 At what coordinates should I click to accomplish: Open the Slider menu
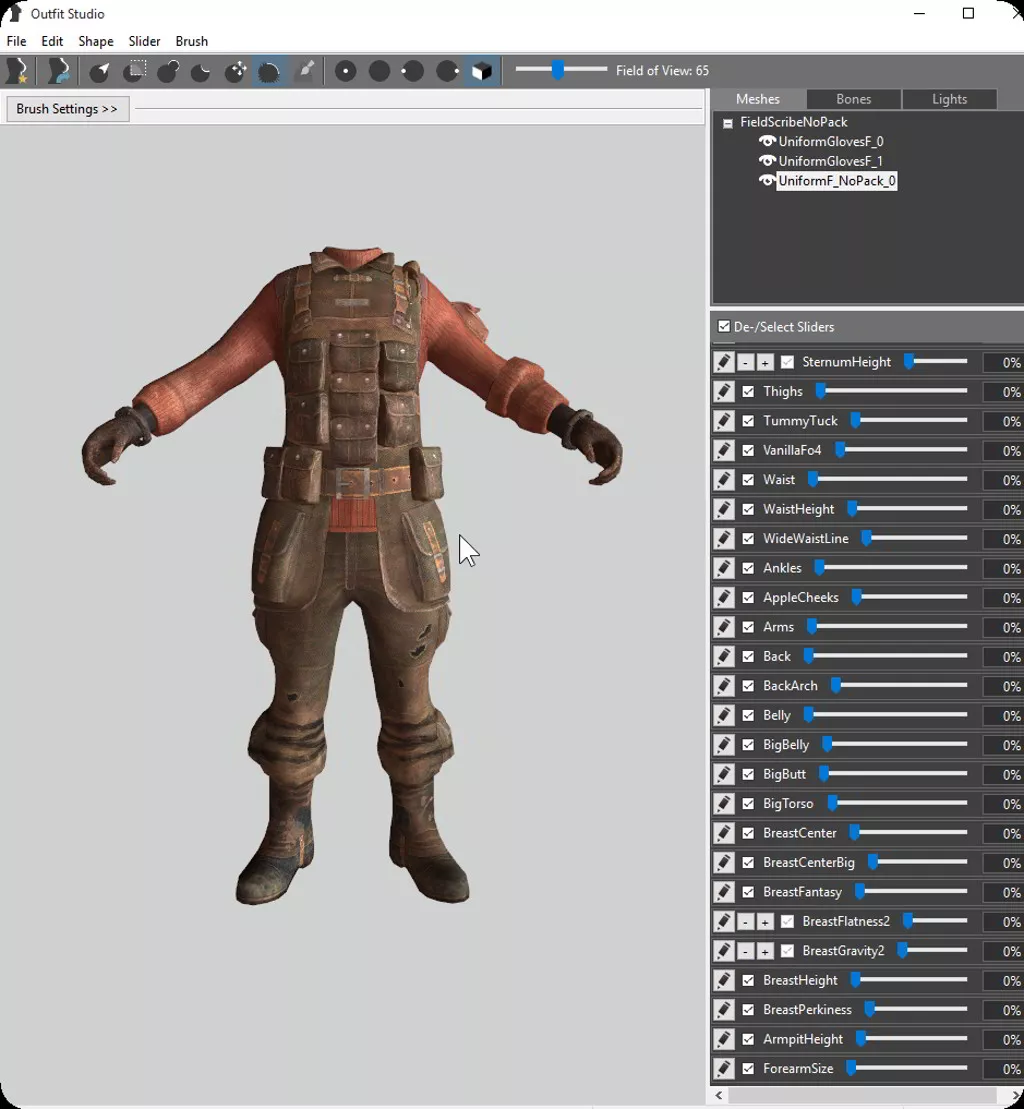[144, 41]
